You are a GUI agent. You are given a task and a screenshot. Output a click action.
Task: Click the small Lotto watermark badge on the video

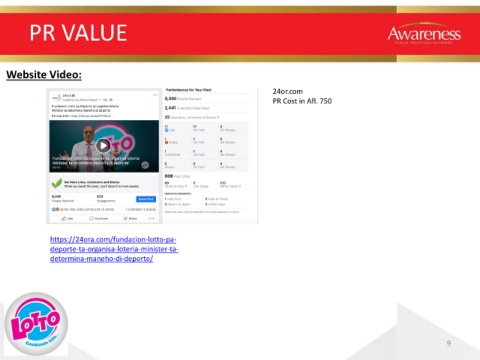click(145, 165)
